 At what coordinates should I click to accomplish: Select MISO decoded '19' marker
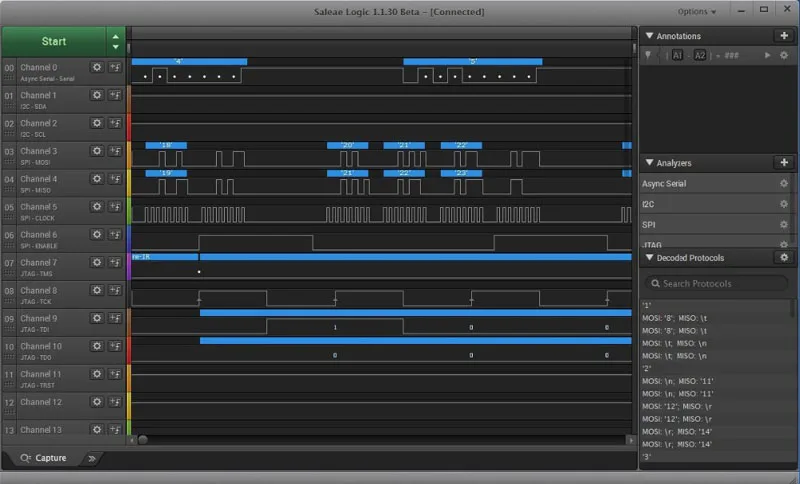coord(166,173)
